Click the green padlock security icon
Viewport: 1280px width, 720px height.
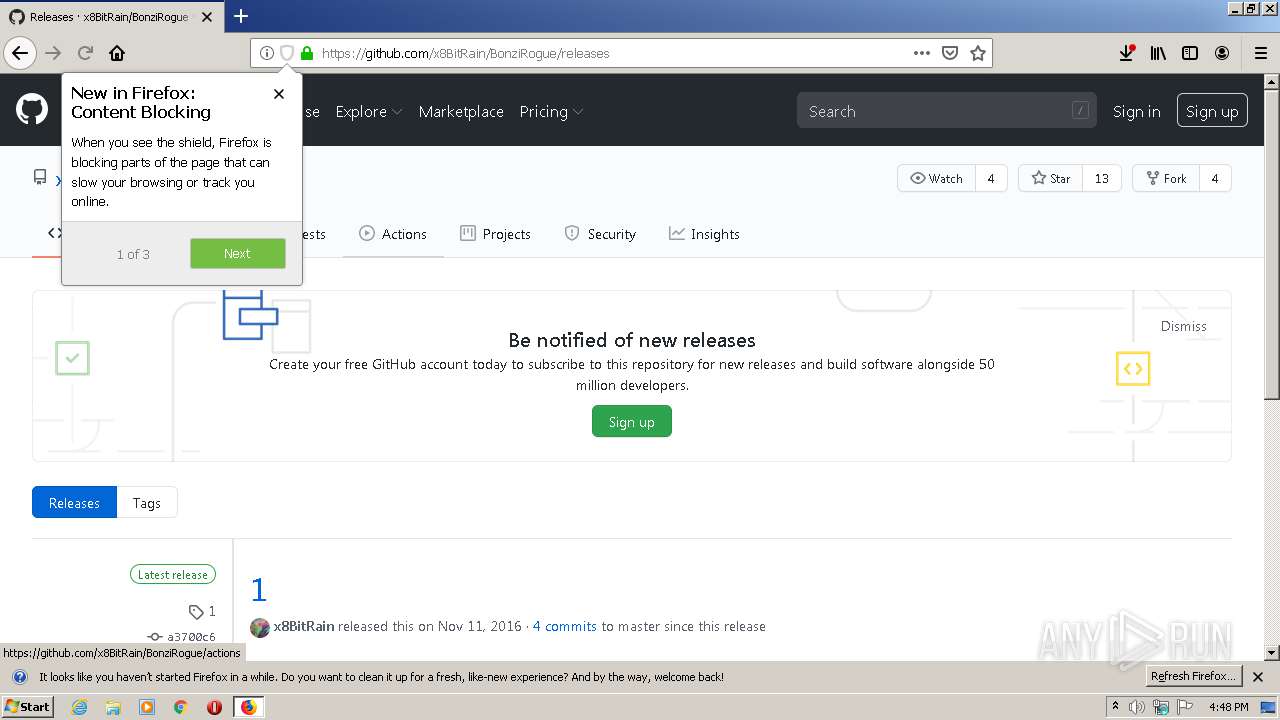click(307, 53)
